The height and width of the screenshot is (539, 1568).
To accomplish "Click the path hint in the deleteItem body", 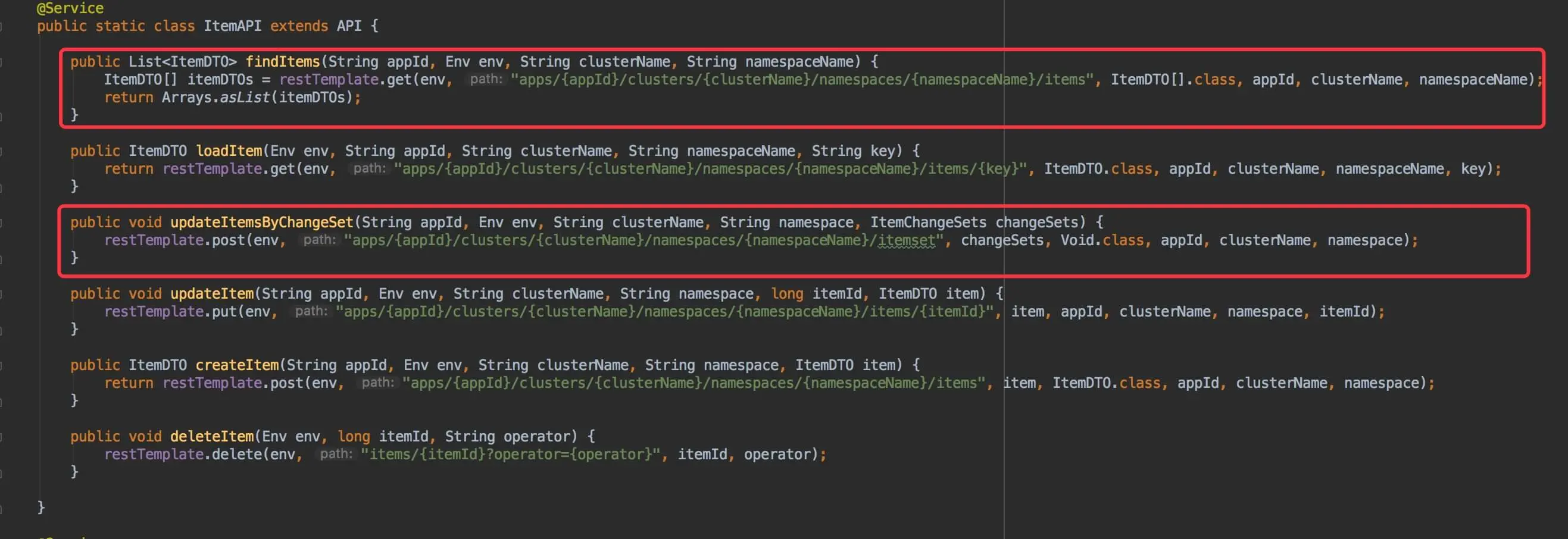I will click(336, 453).
